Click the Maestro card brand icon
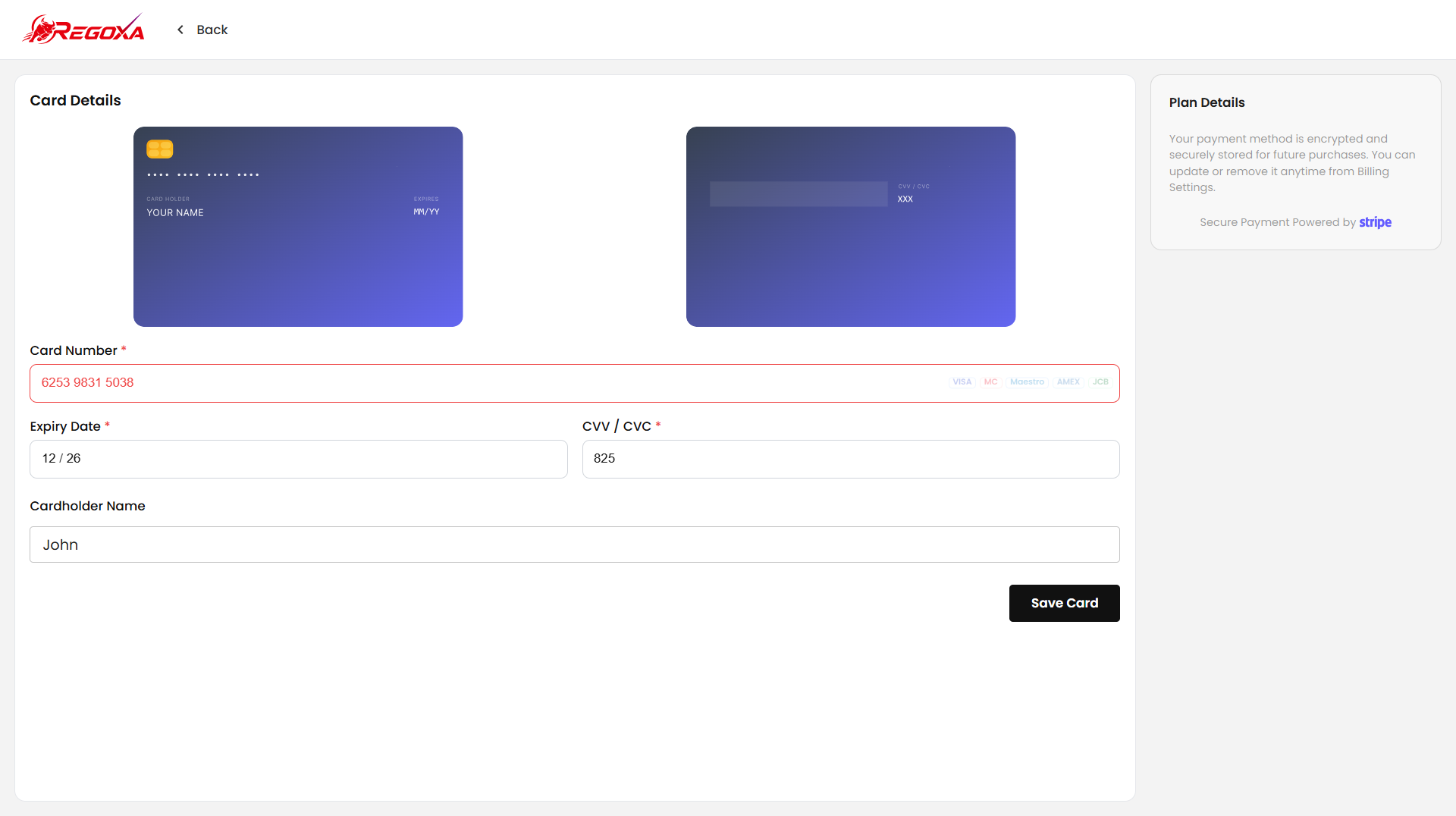Image resolution: width=1456 pixels, height=816 pixels. coord(1027,382)
